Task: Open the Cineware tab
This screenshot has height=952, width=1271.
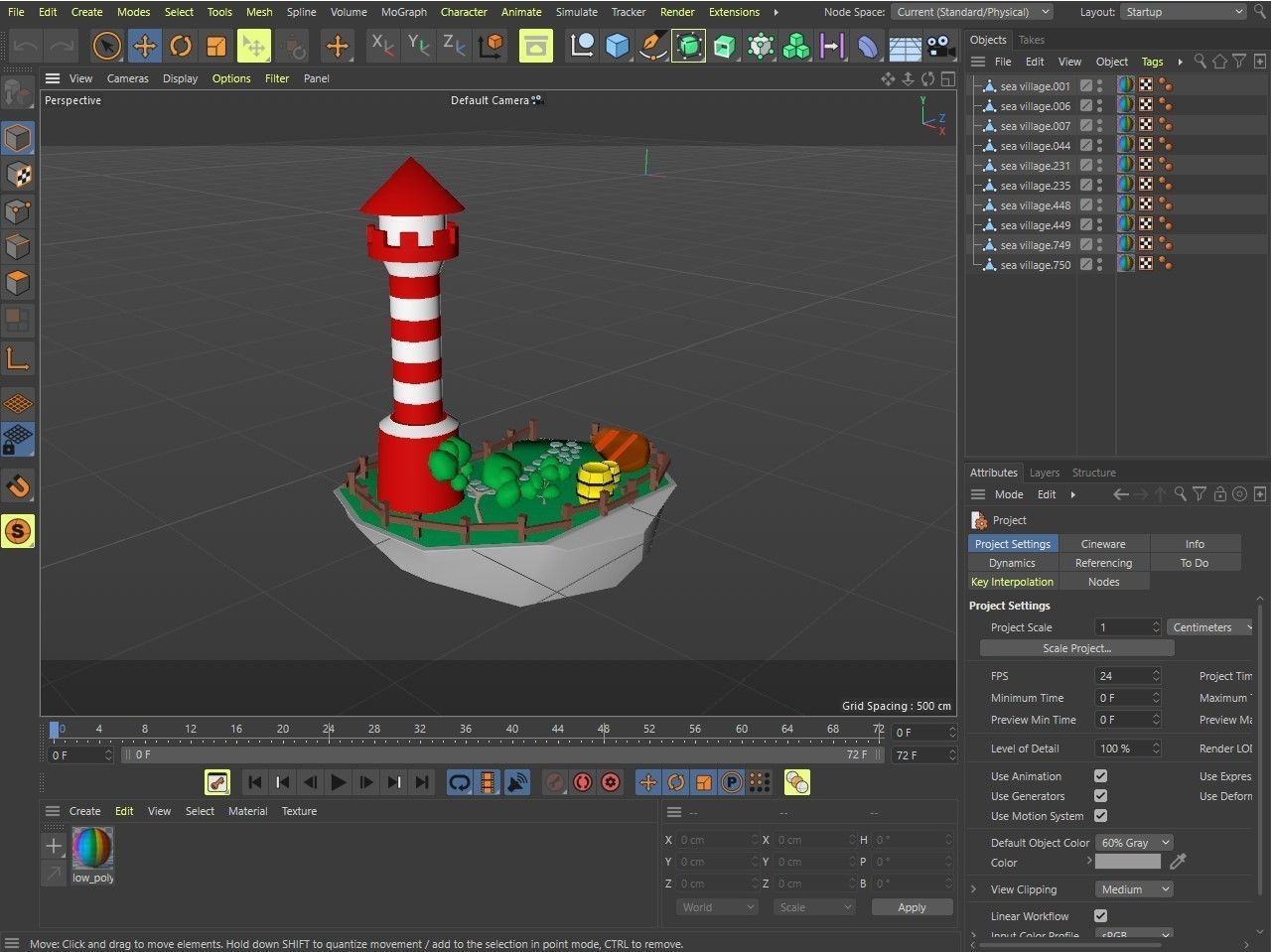Action: click(x=1103, y=544)
